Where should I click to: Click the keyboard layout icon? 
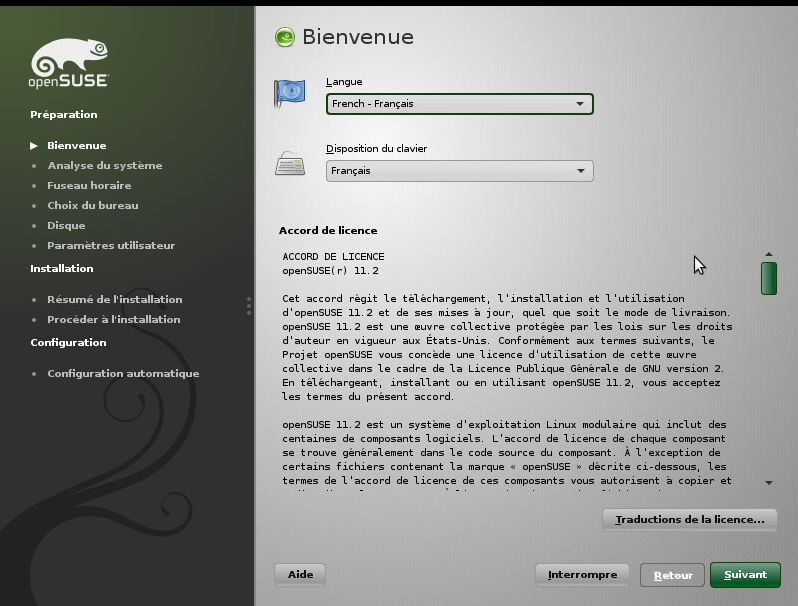click(290, 163)
